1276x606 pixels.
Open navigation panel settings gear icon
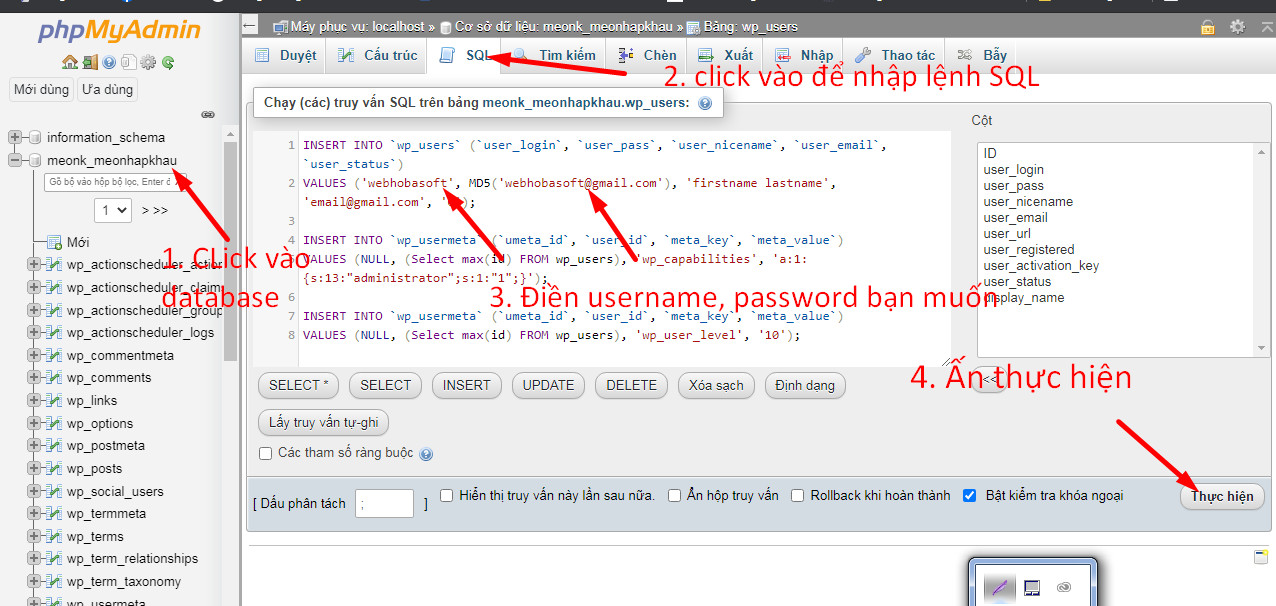pos(148,63)
